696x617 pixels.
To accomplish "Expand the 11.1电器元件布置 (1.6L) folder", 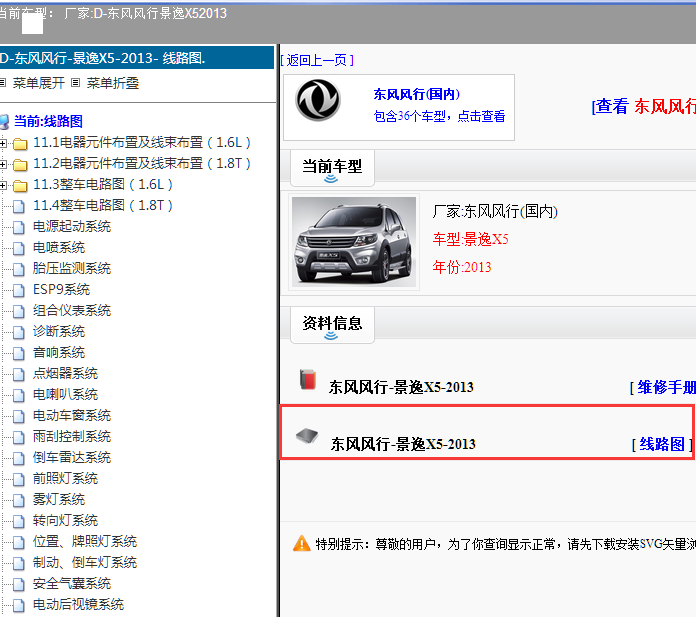I will coord(3,143).
